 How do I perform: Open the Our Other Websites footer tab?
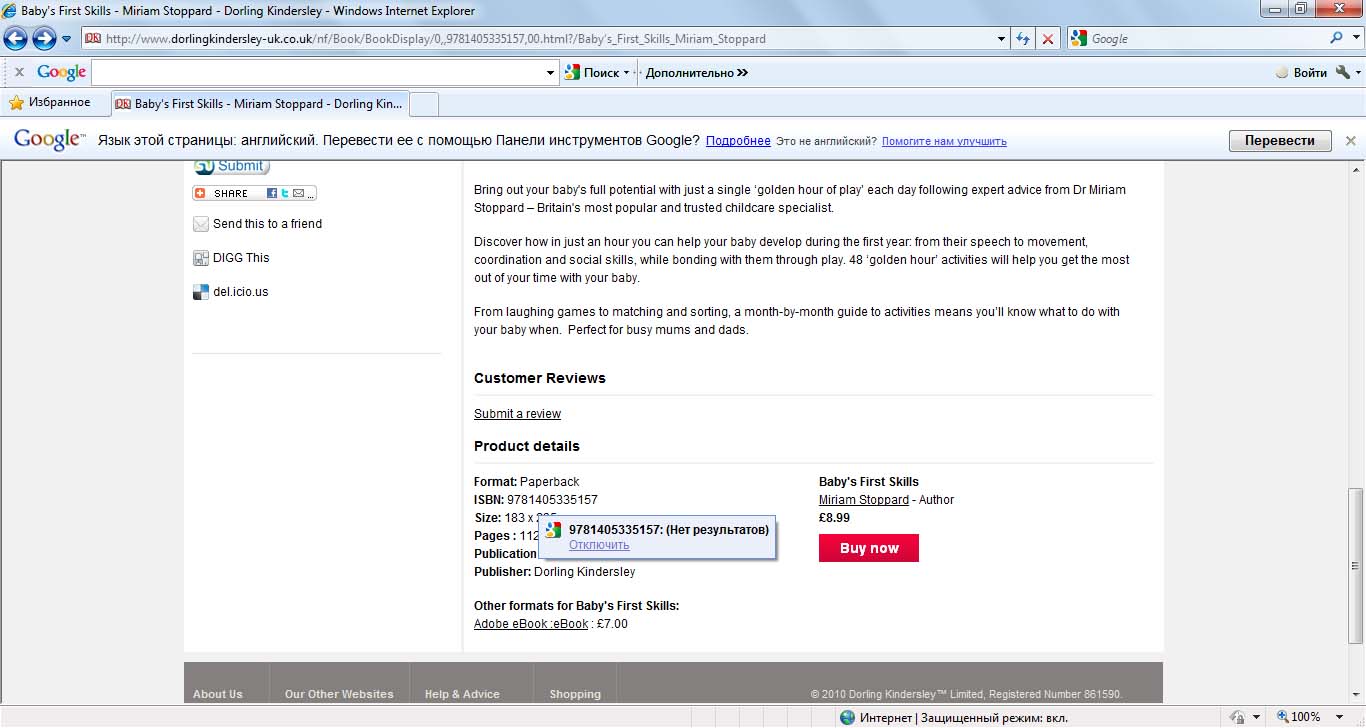pos(339,694)
